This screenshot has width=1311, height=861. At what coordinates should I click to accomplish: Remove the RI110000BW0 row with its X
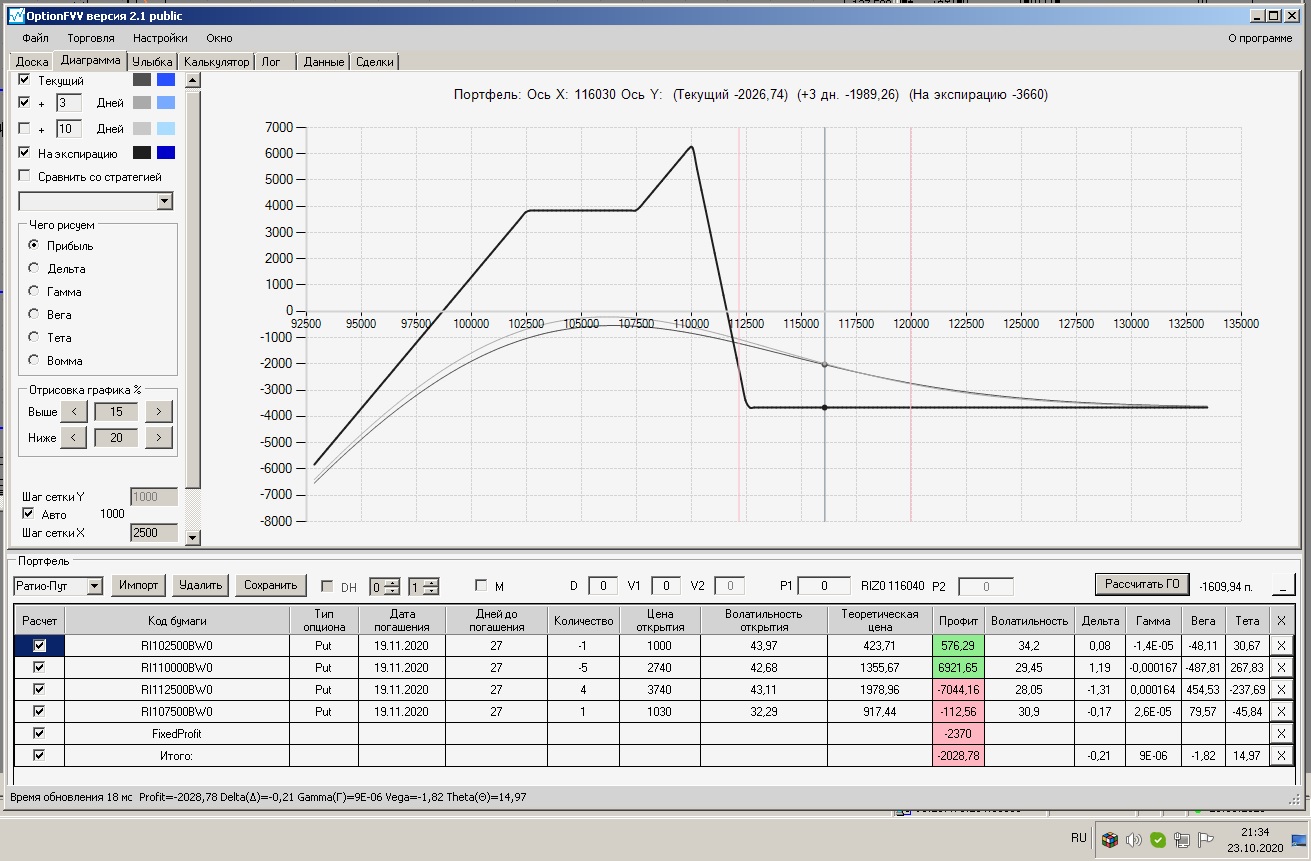[x=1282, y=668]
